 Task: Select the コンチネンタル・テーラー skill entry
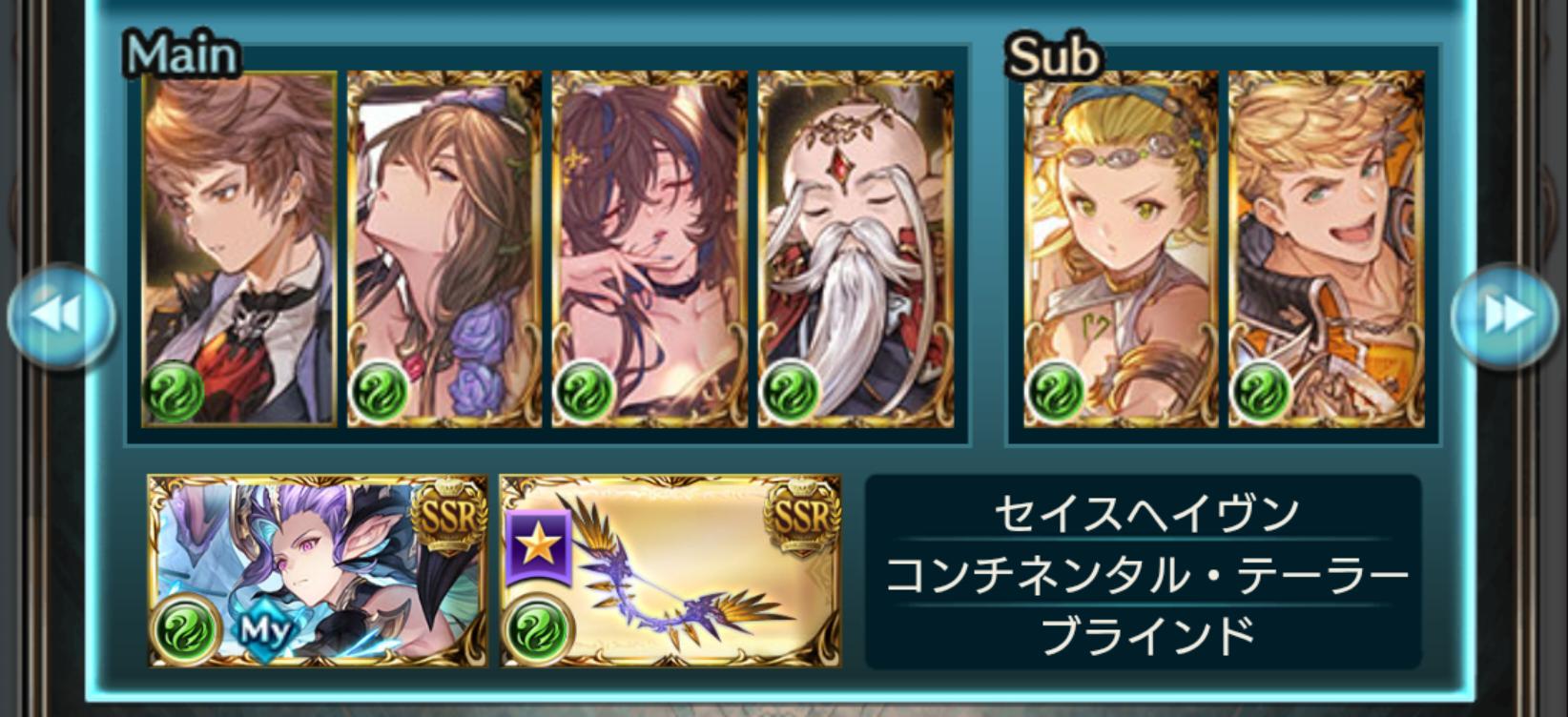pos(1145,575)
